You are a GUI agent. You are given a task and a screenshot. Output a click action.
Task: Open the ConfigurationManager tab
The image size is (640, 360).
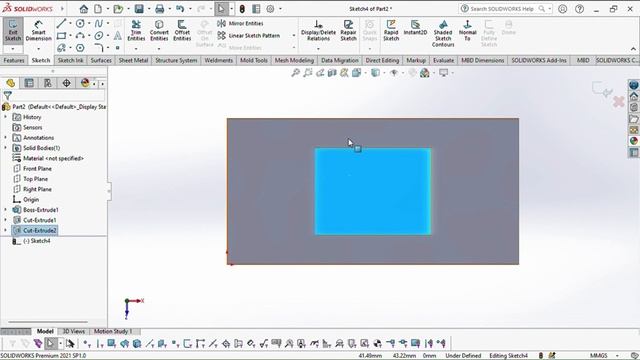48,83
